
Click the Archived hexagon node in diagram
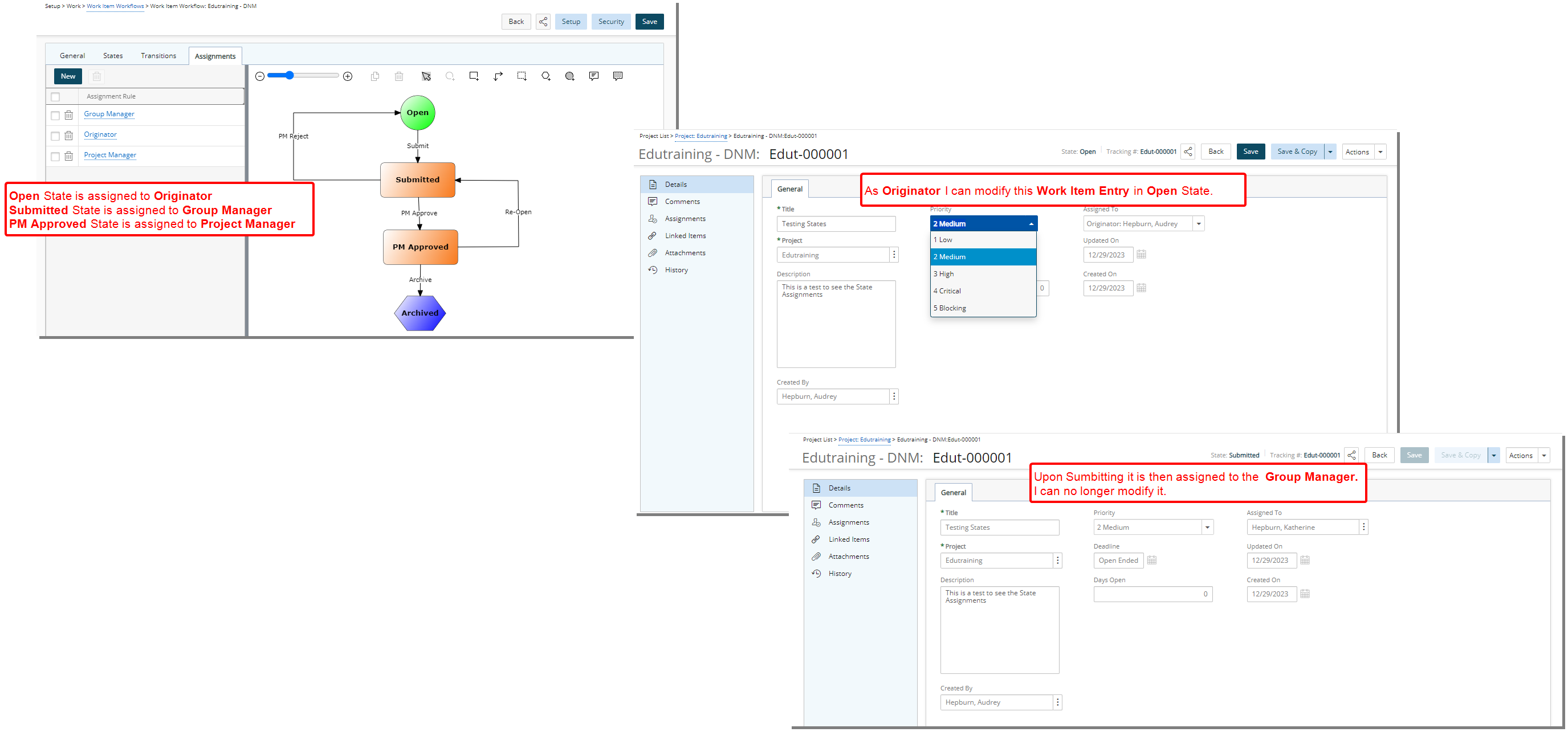click(420, 313)
